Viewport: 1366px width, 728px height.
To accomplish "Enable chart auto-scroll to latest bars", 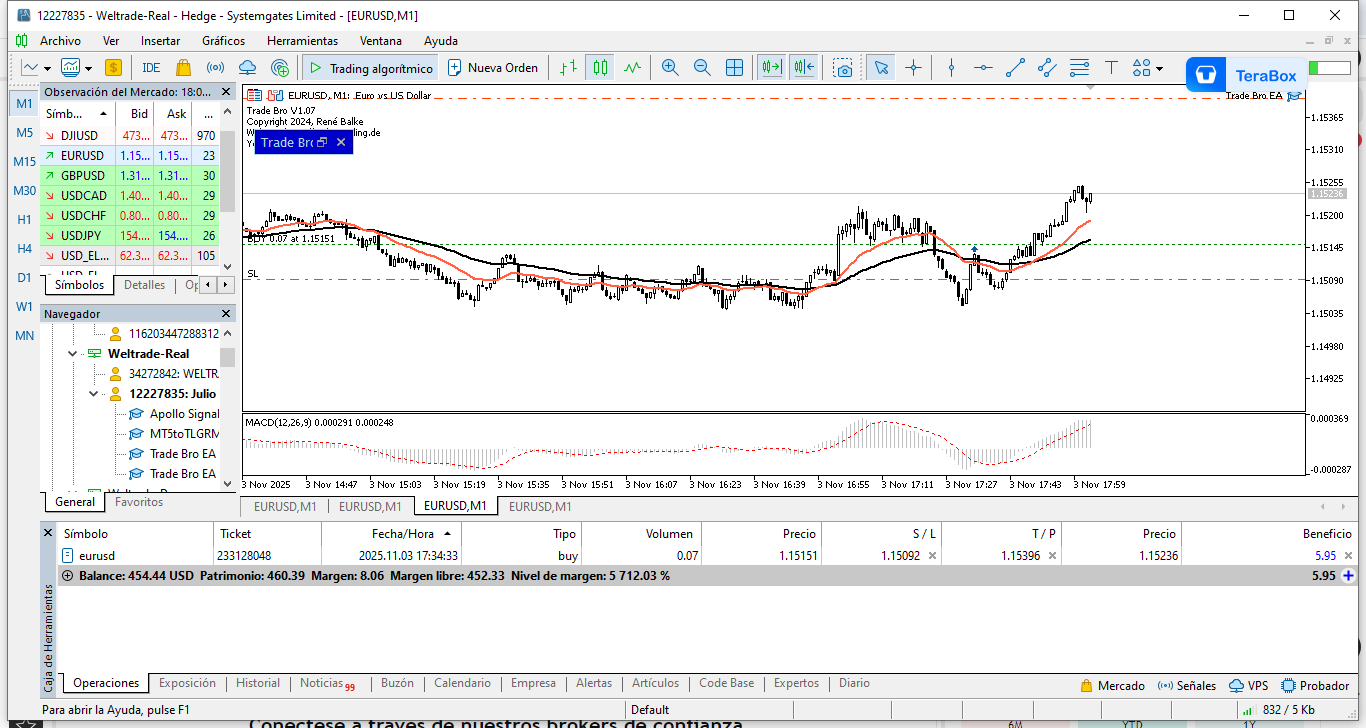I will coord(772,67).
